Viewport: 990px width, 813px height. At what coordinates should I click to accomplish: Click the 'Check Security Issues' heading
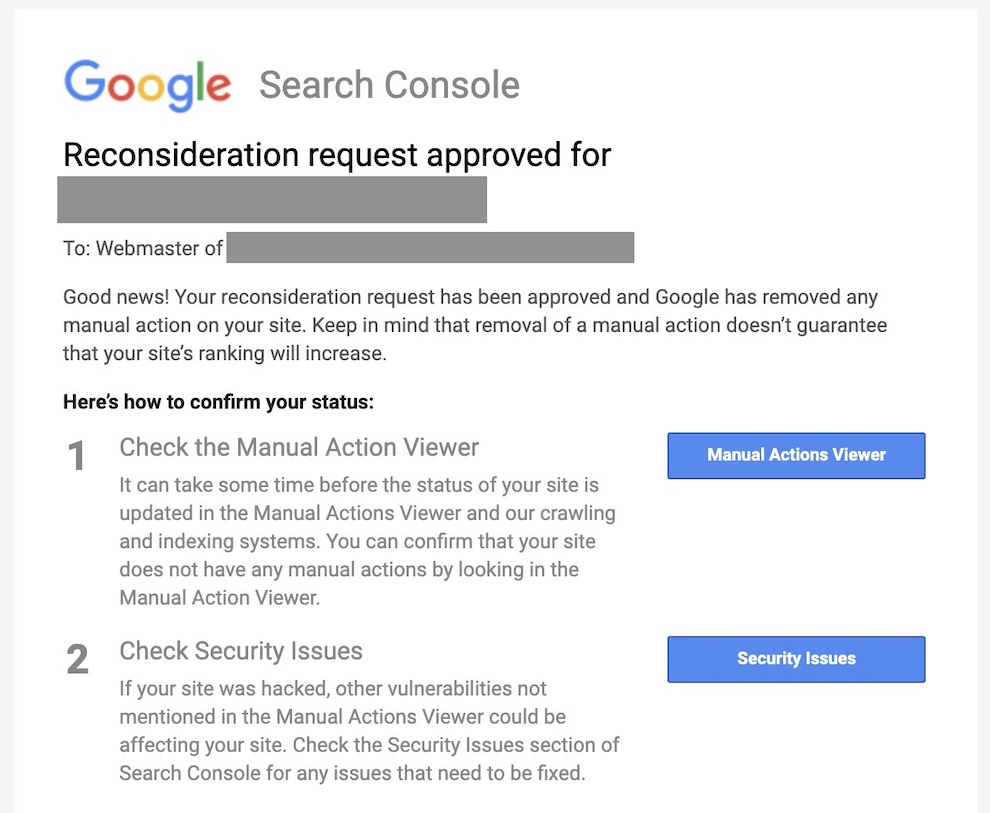point(241,651)
